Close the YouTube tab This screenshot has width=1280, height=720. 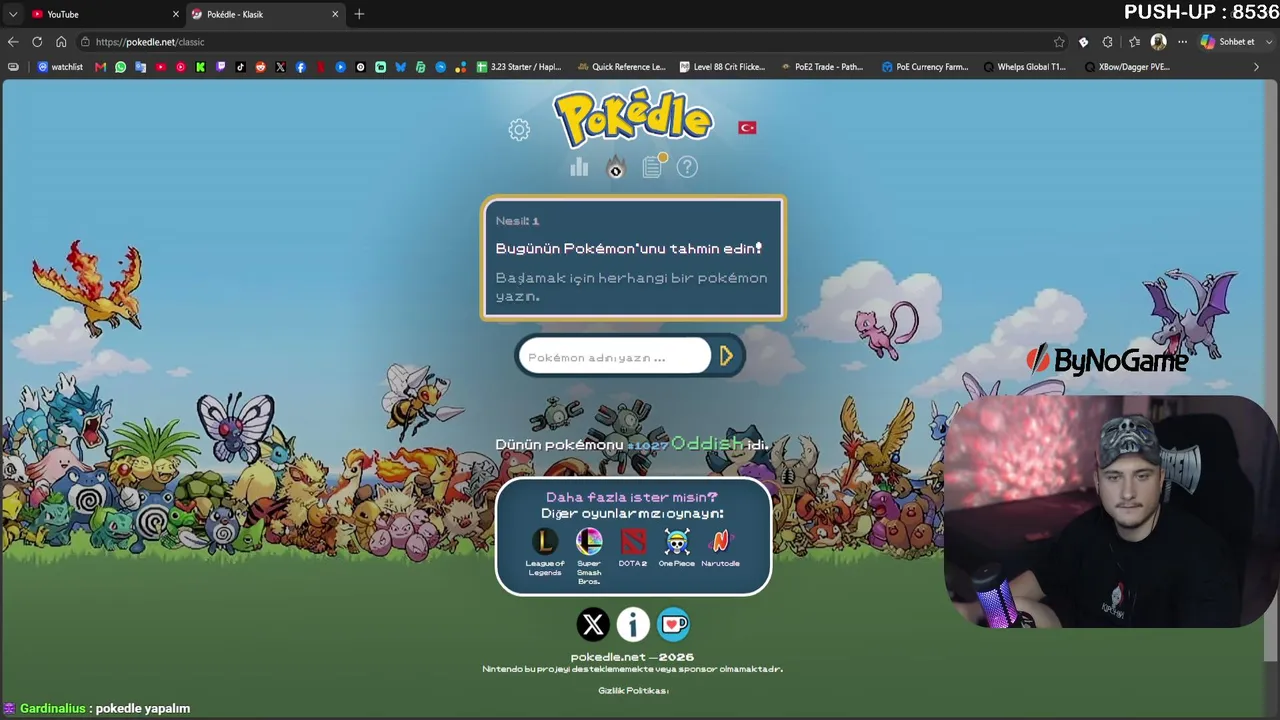pyautogui.click(x=176, y=14)
